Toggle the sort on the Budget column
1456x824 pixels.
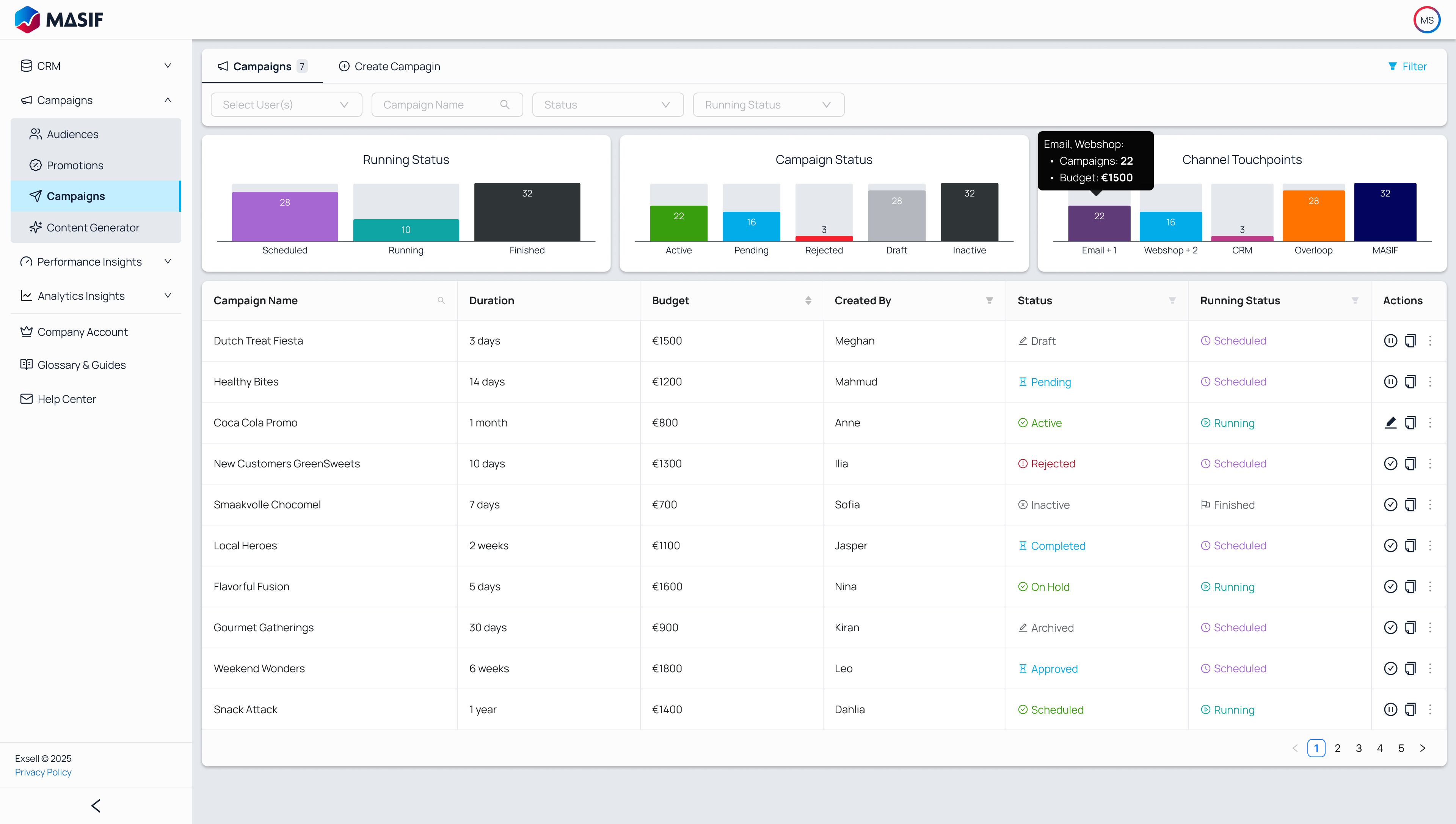coord(808,300)
